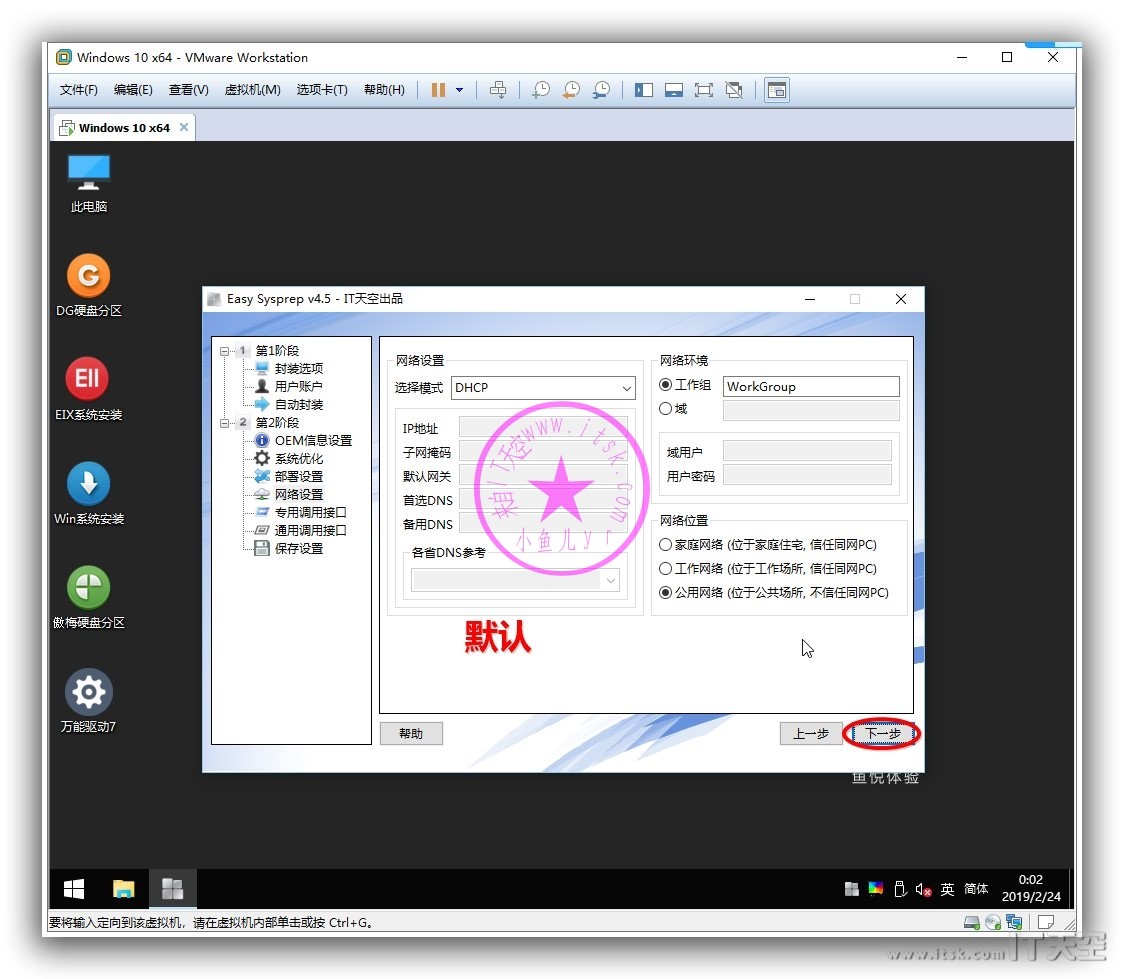The width and height of the screenshot is (1124, 979).
Task: Pause the virtual machine in VMware toolbar
Action: [x=438, y=90]
